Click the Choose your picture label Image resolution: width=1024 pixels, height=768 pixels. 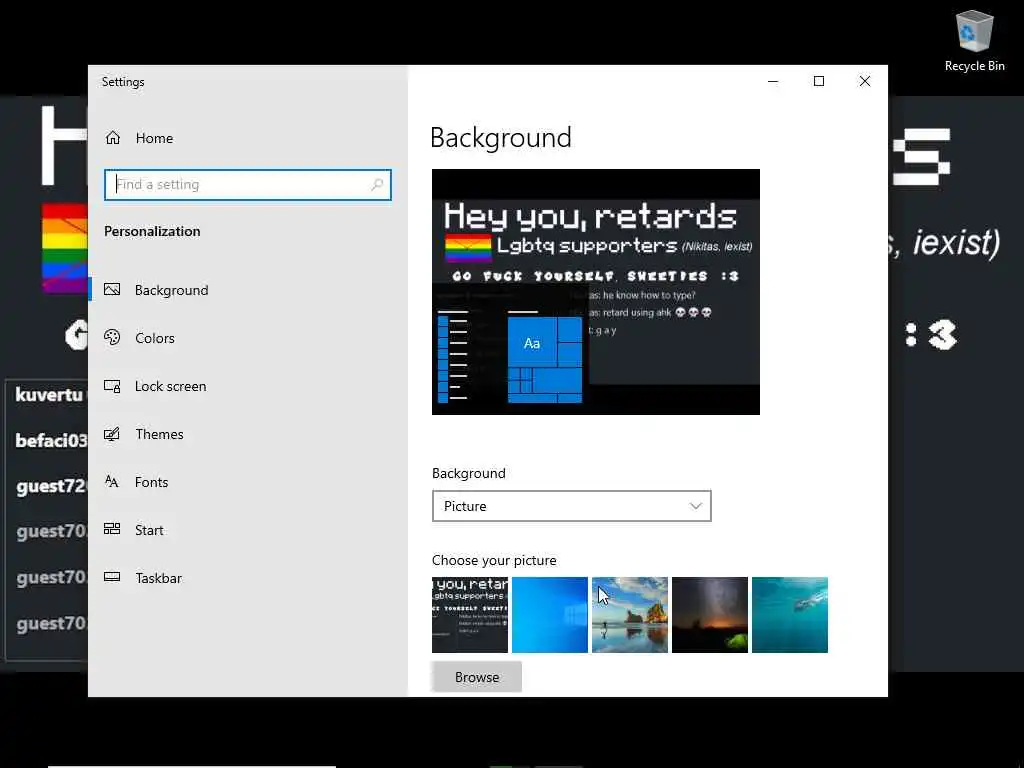pos(494,560)
